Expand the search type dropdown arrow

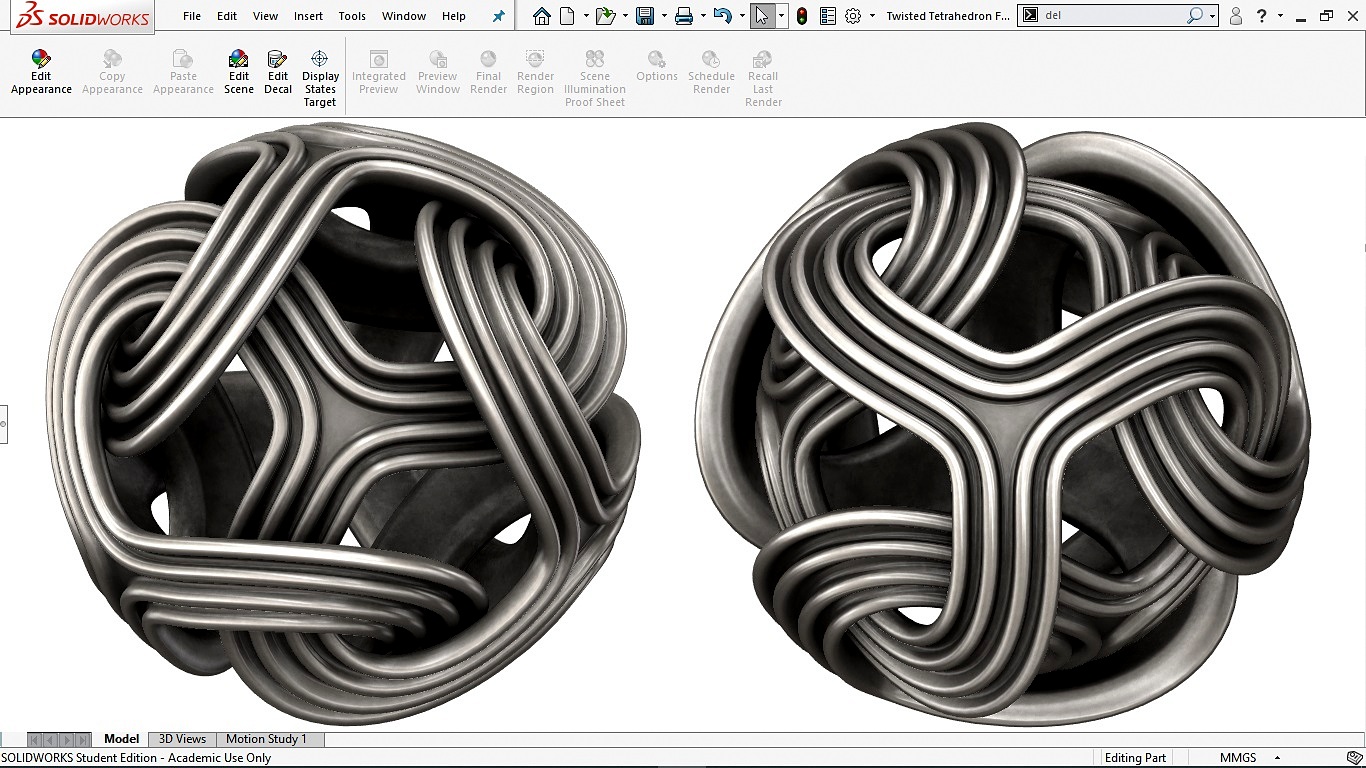[1212, 16]
